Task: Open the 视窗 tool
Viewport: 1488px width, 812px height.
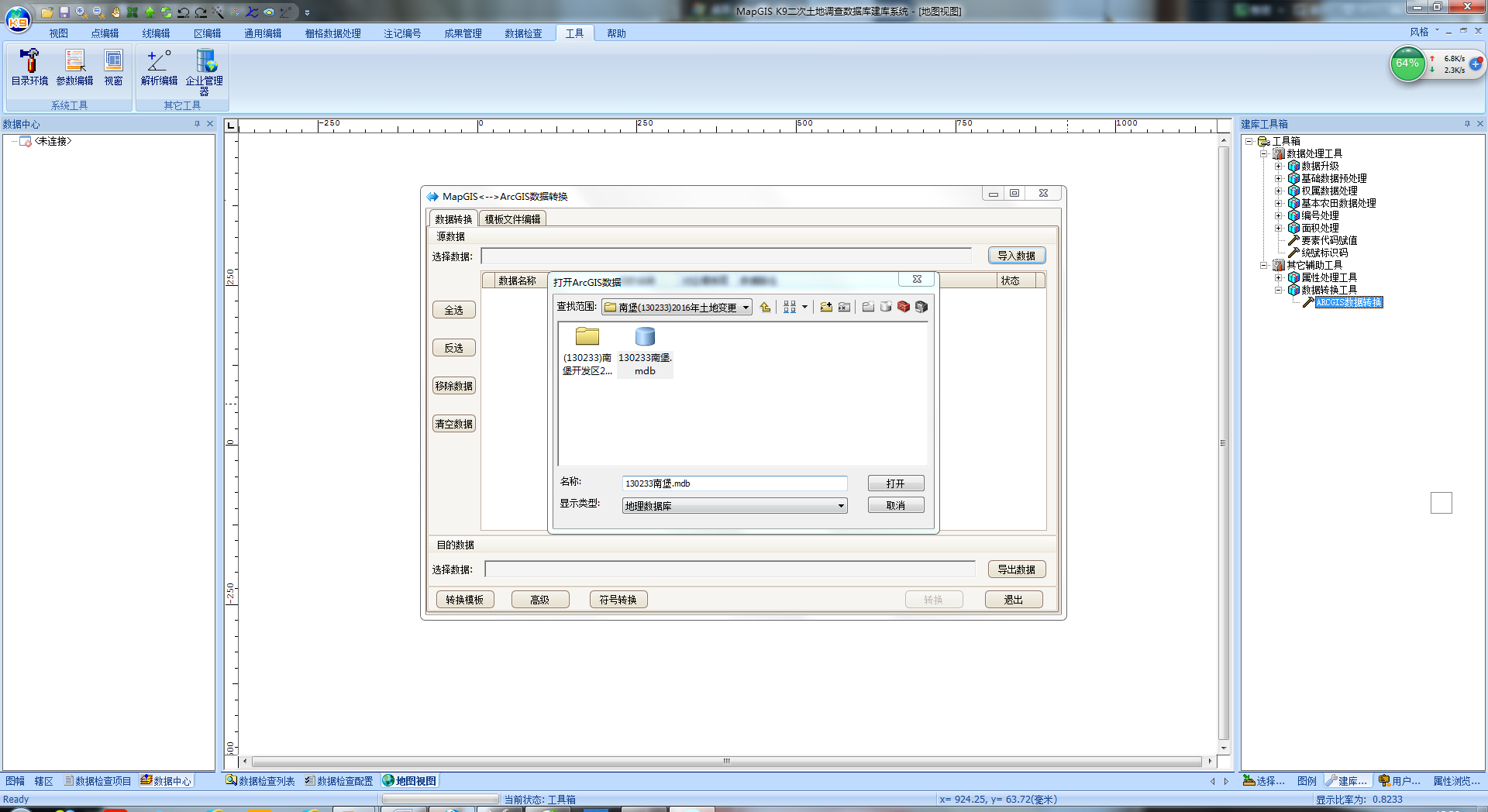Action: 114,67
